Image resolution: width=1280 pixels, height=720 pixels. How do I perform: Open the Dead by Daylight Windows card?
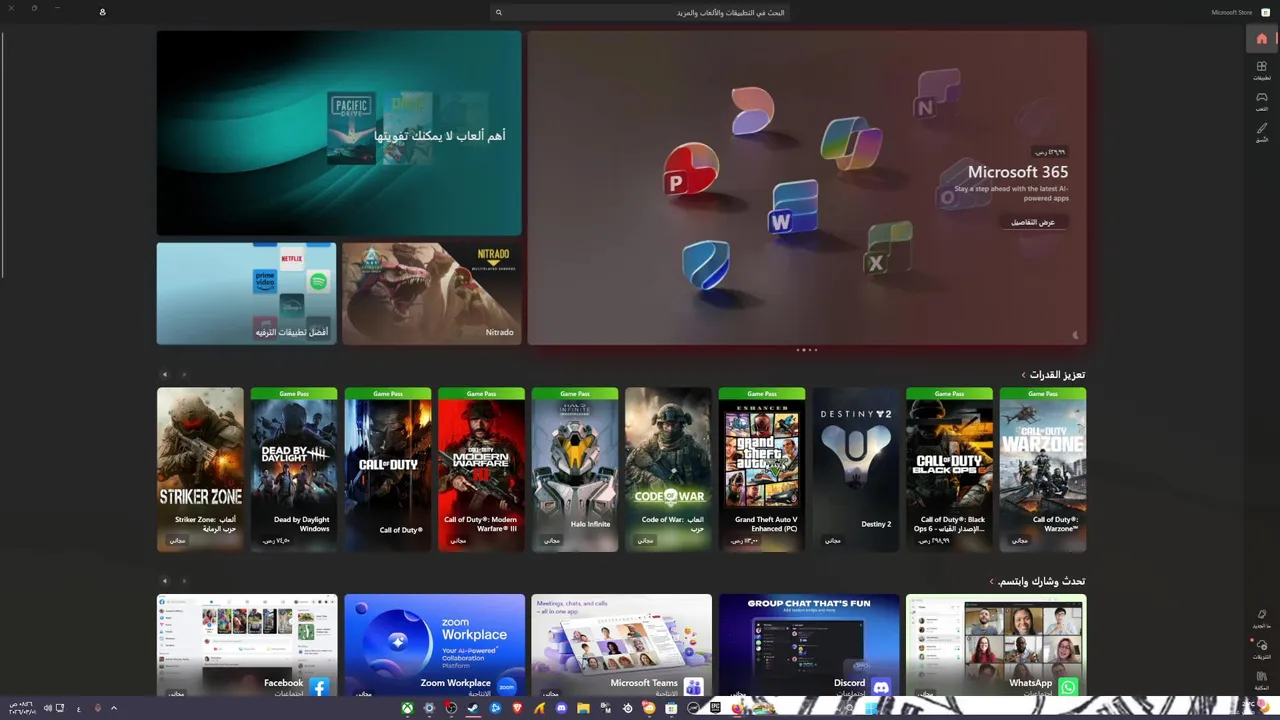coord(294,469)
